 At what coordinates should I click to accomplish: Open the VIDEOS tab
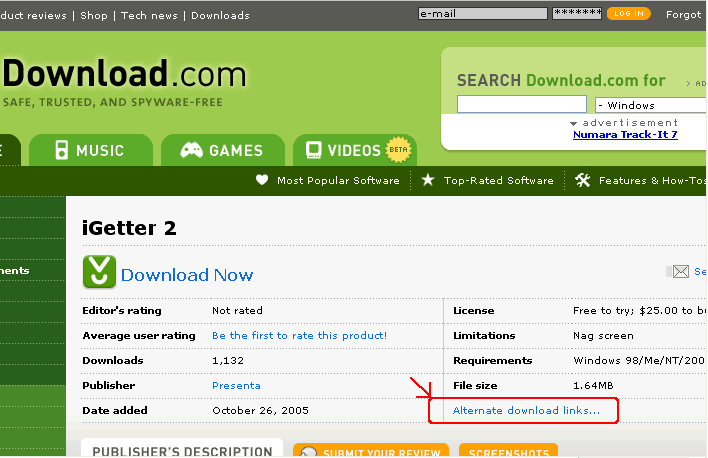354,150
